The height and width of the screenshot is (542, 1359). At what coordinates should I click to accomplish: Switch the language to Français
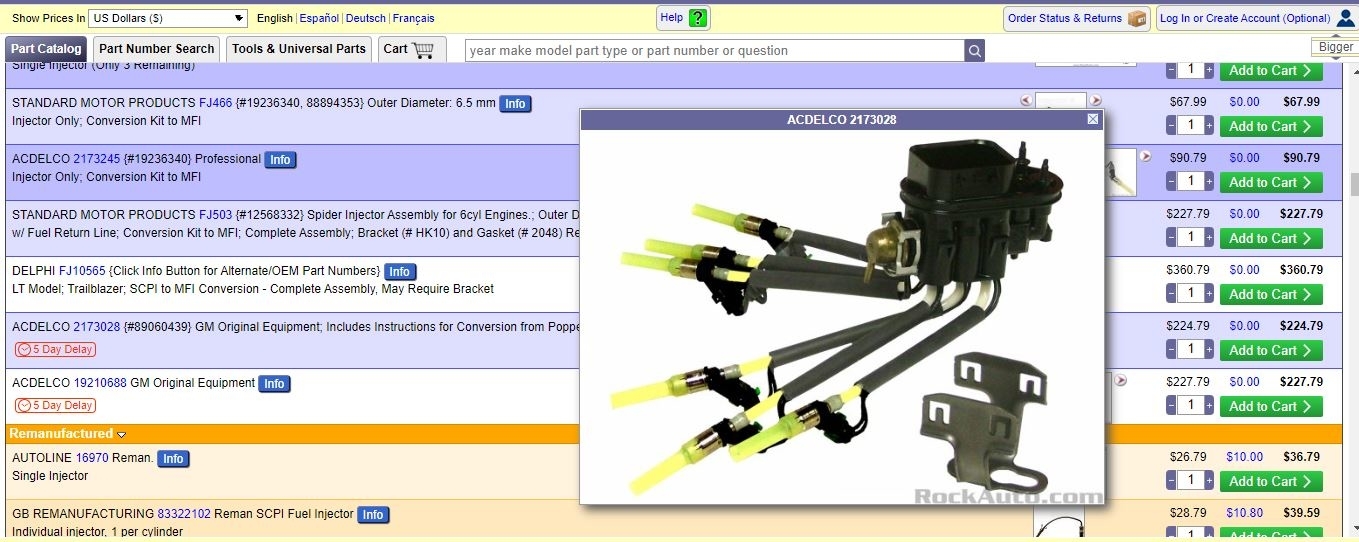pyautogui.click(x=413, y=18)
